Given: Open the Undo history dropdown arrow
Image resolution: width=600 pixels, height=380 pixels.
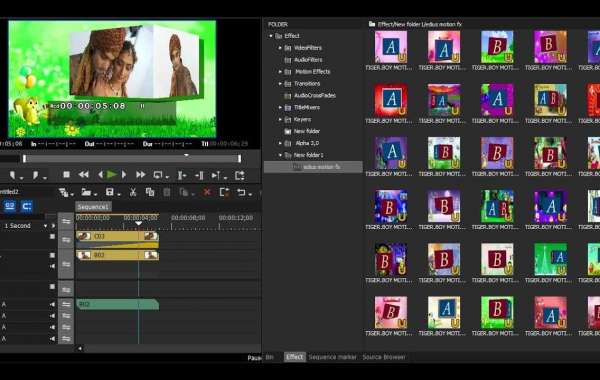Looking at the screenshot, I should point(250,194).
